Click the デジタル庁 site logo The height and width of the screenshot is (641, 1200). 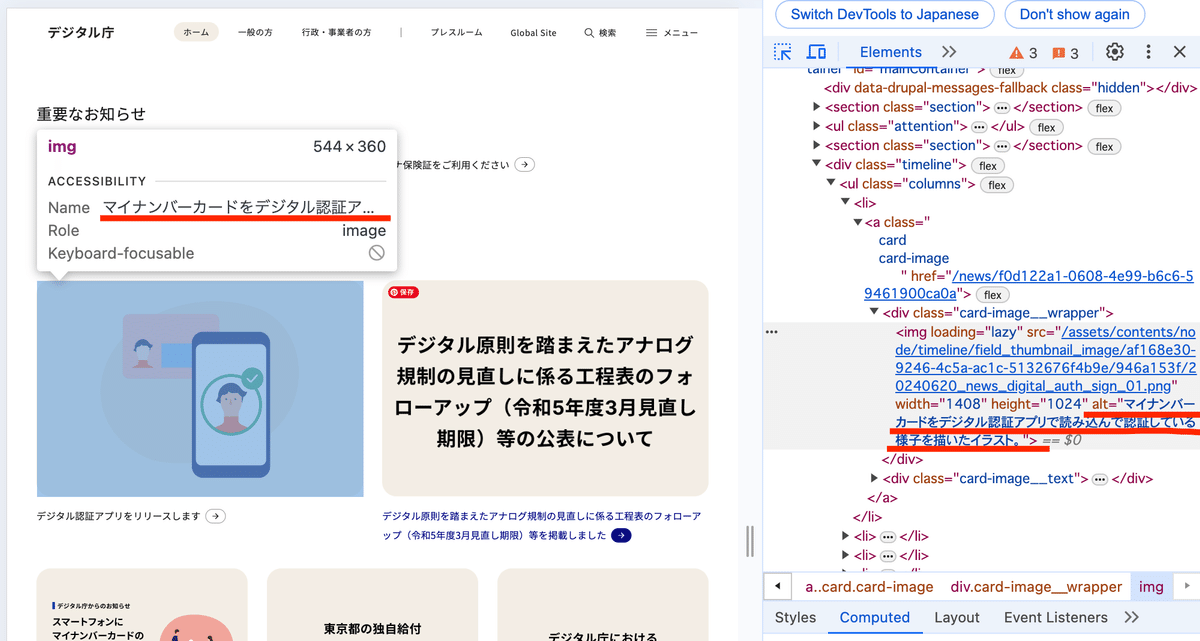(81, 32)
